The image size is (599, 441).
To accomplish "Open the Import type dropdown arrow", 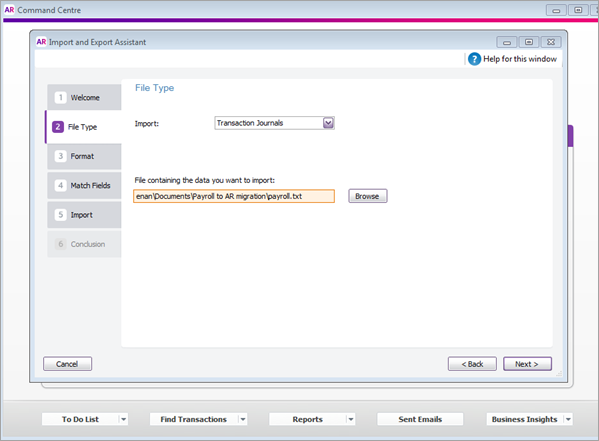I will [x=328, y=123].
